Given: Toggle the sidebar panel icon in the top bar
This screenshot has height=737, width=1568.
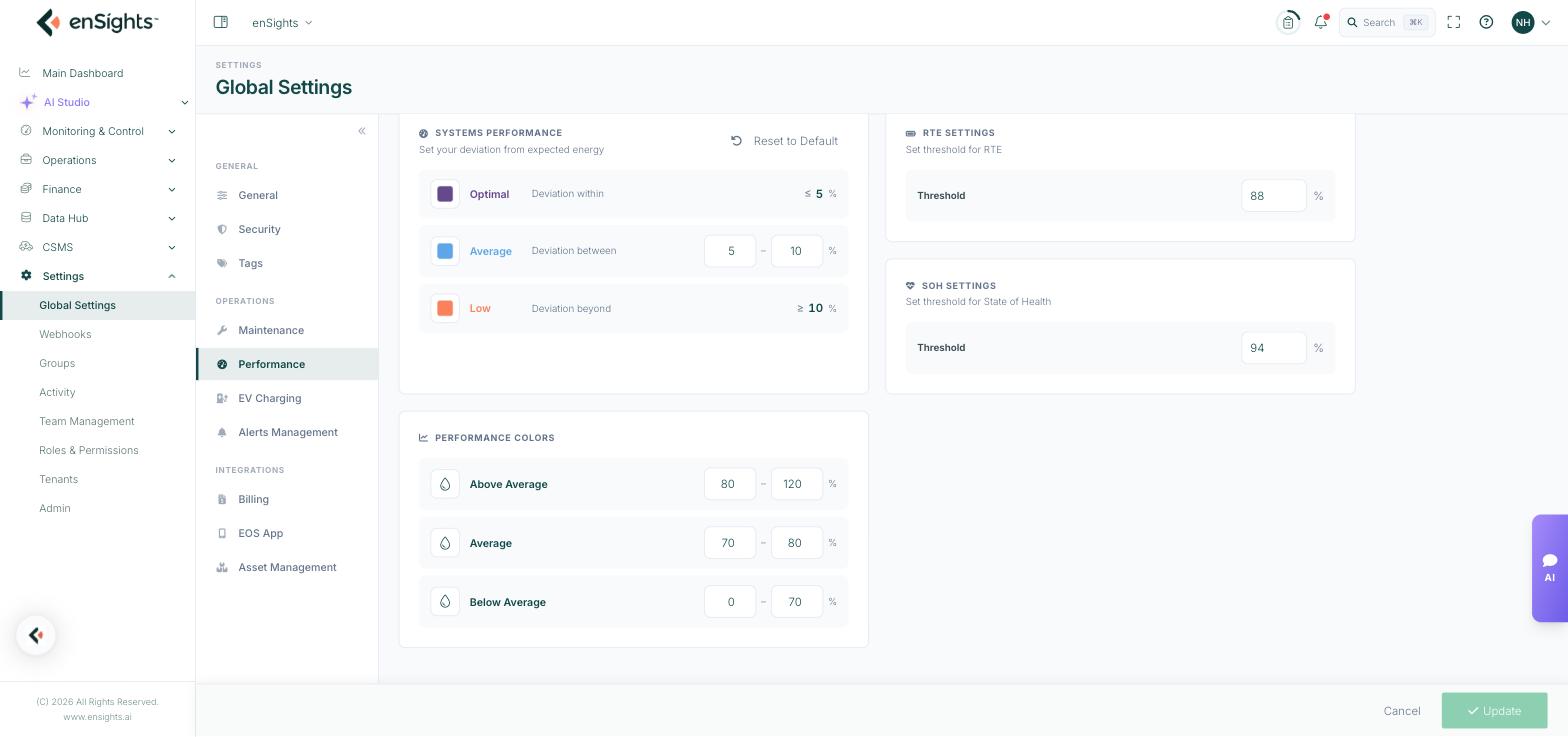Looking at the screenshot, I should coord(221,22).
